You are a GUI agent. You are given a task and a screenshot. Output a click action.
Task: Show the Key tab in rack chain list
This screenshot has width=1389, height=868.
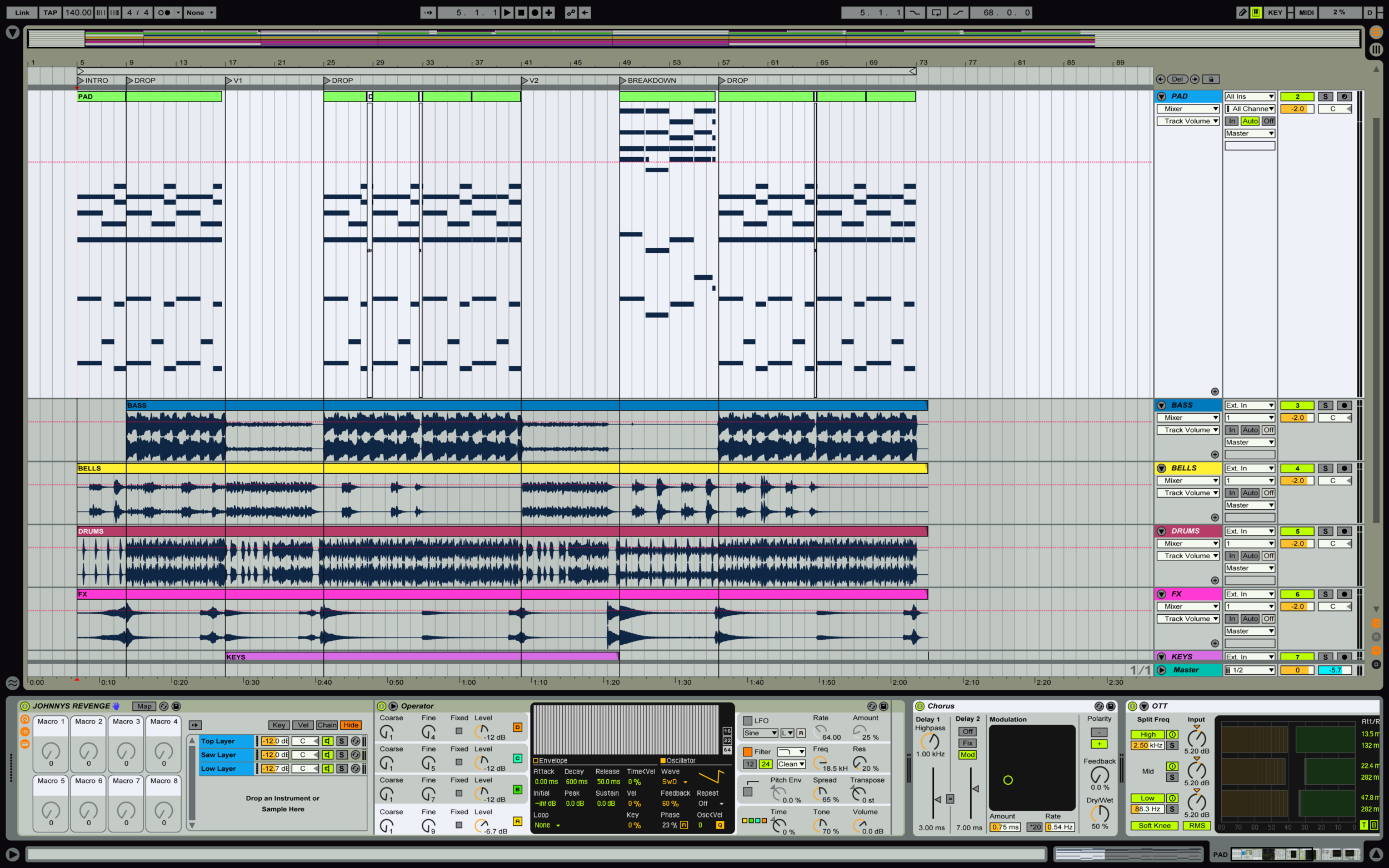[x=279, y=725]
